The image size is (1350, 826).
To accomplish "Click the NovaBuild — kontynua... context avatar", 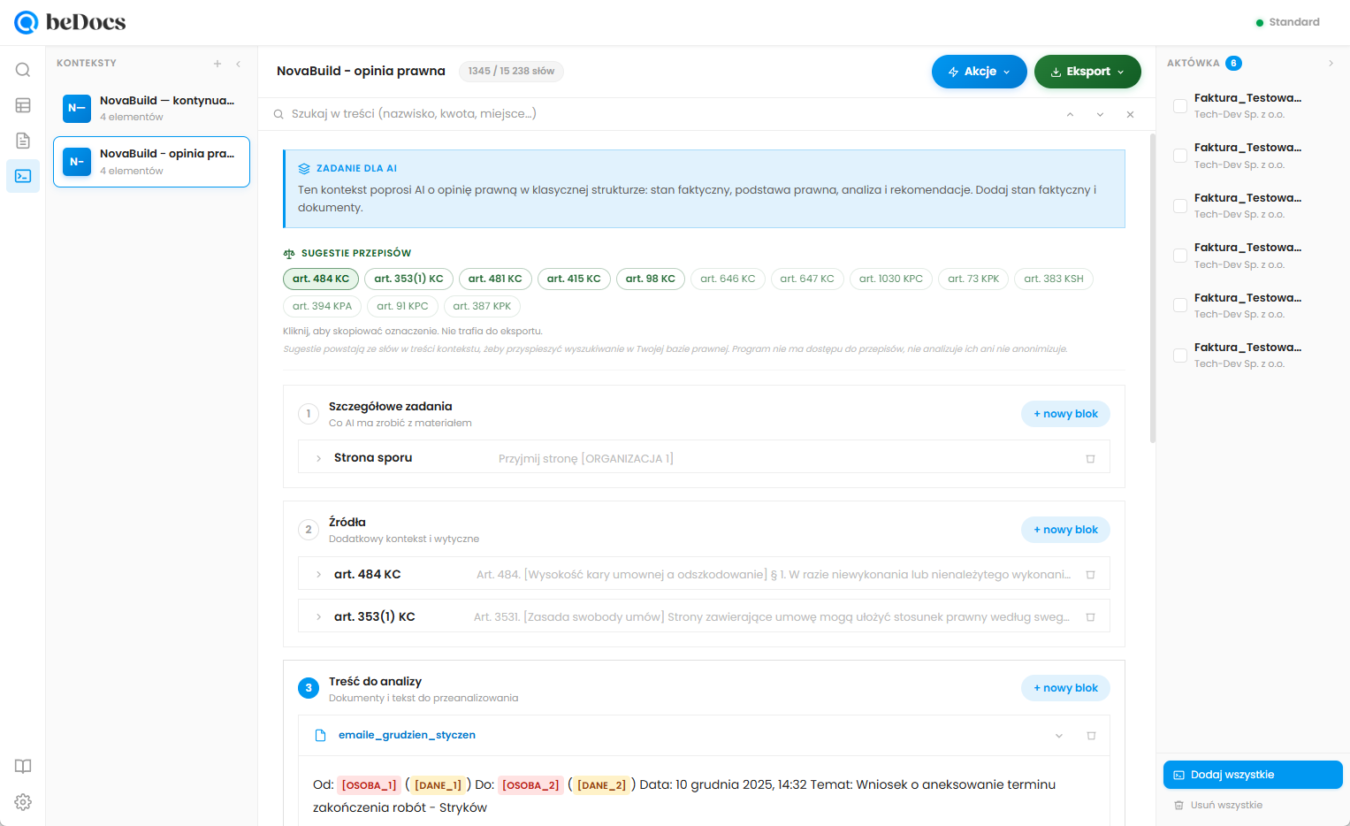I will click(77, 108).
